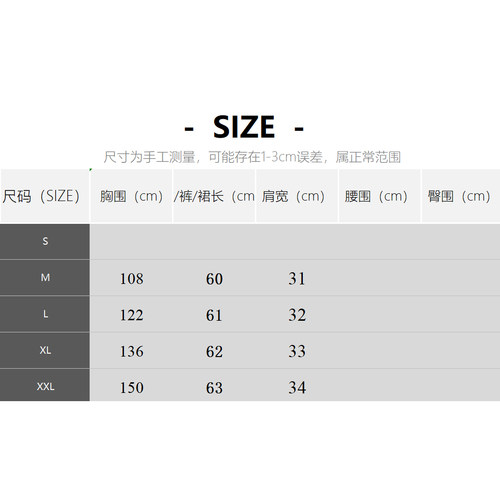This screenshot has width=500, height=500.
Task: Click the 胸围 (cm) column header
Action: (x=131, y=196)
